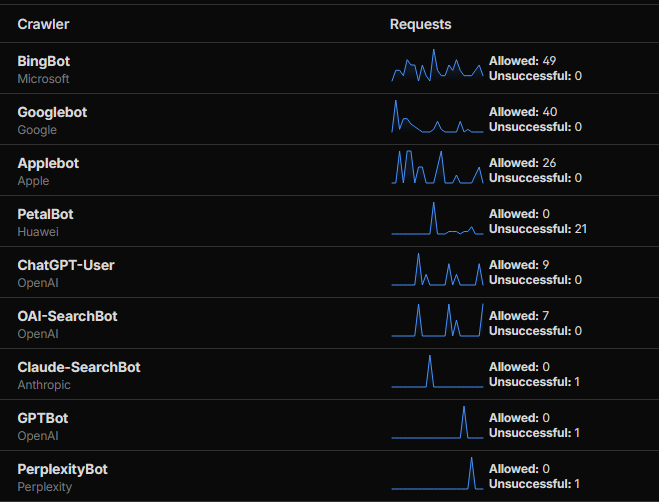The width and height of the screenshot is (659, 502).
Task: Click the Claude-SearchBot request spike chart
Action: pyautogui.click(x=437, y=372)
